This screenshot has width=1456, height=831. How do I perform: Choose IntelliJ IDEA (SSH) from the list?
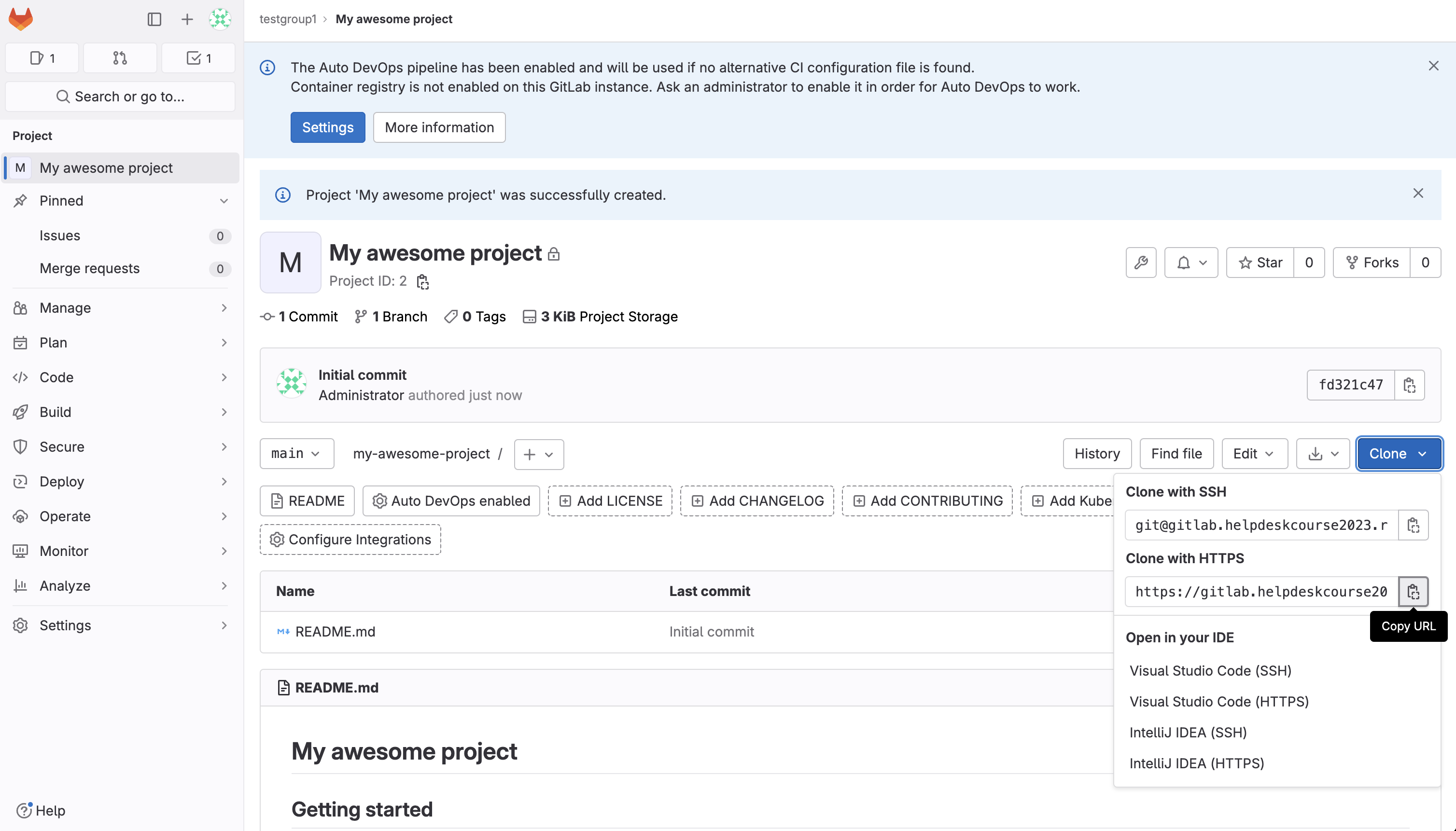(1188, 732)
